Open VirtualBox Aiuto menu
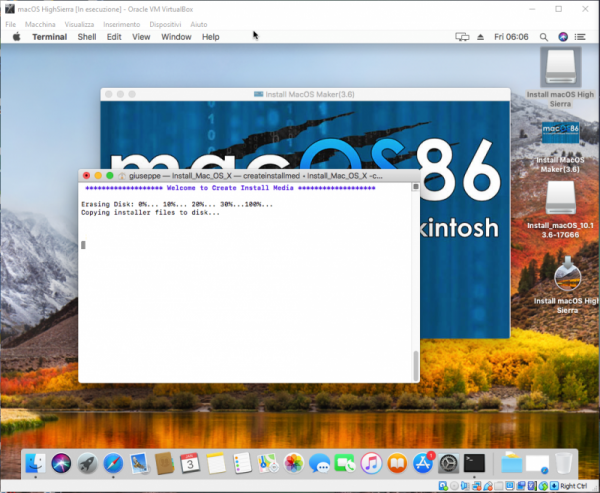Screen dimensions: 600x493 199,24
